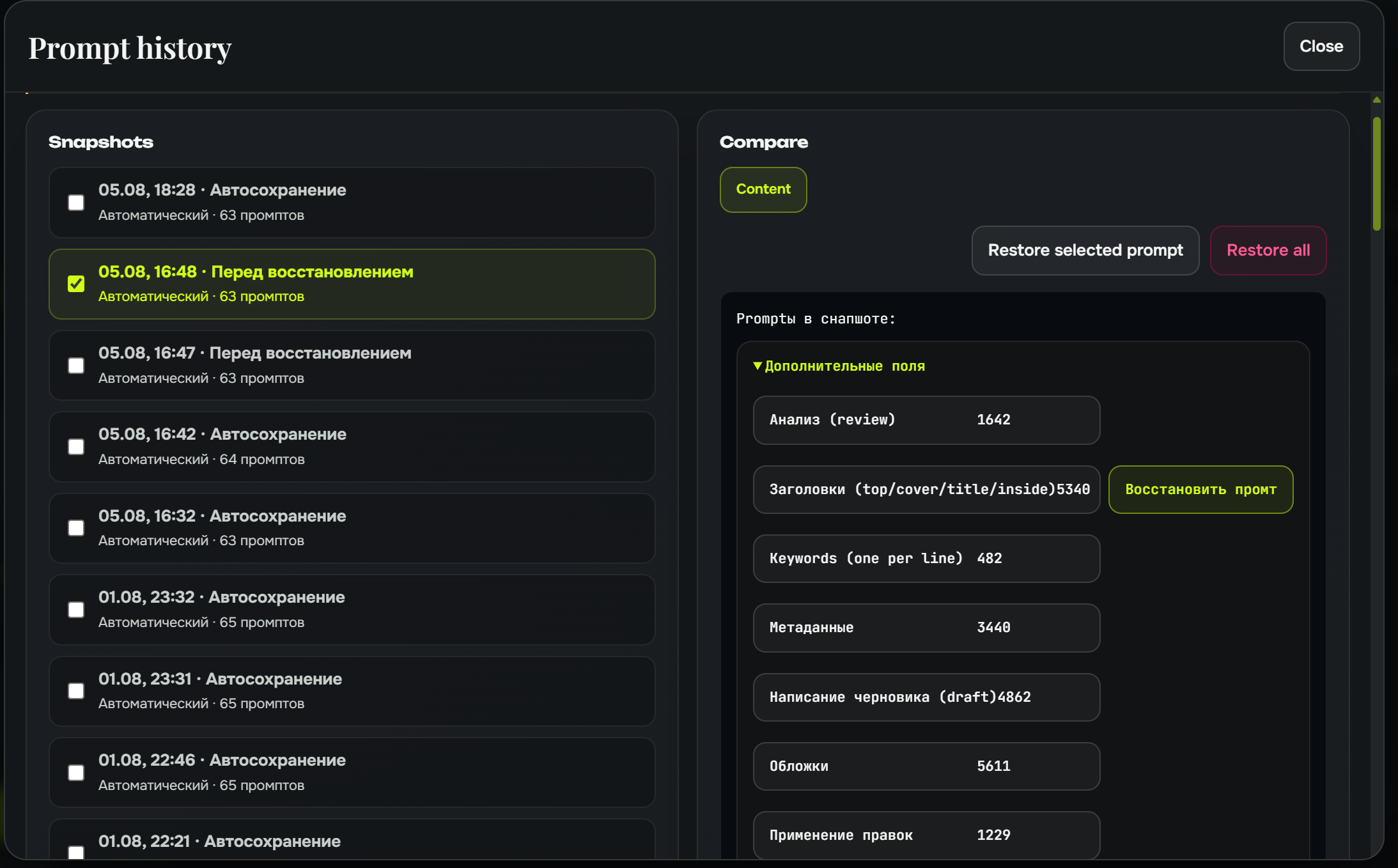Open snapshot 05.08, 18:28 Автосохранение title
Viewport: 1398px width, 868px height.
pos(222,190)
